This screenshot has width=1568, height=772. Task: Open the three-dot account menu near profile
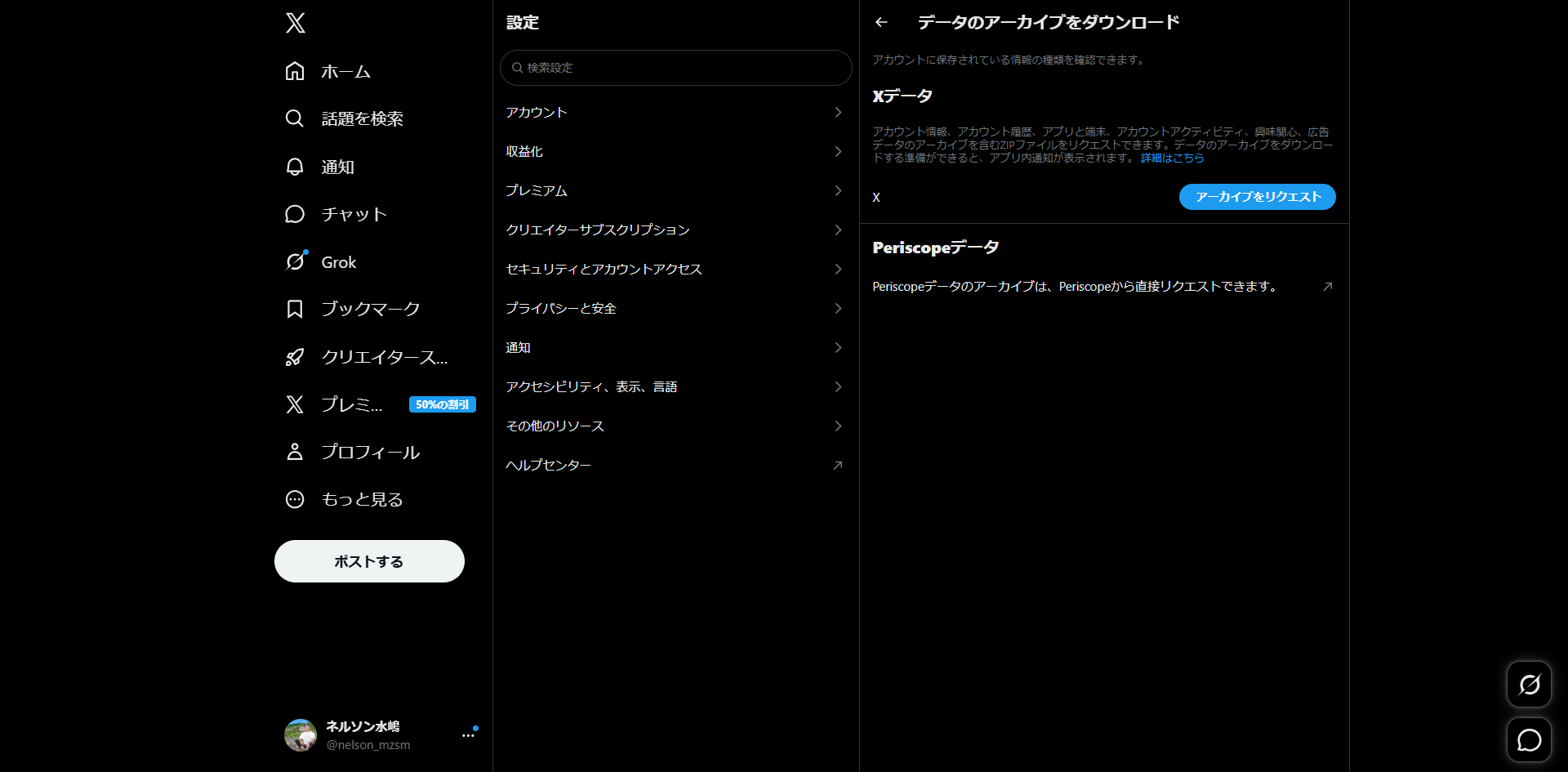[x=468, y=735]
